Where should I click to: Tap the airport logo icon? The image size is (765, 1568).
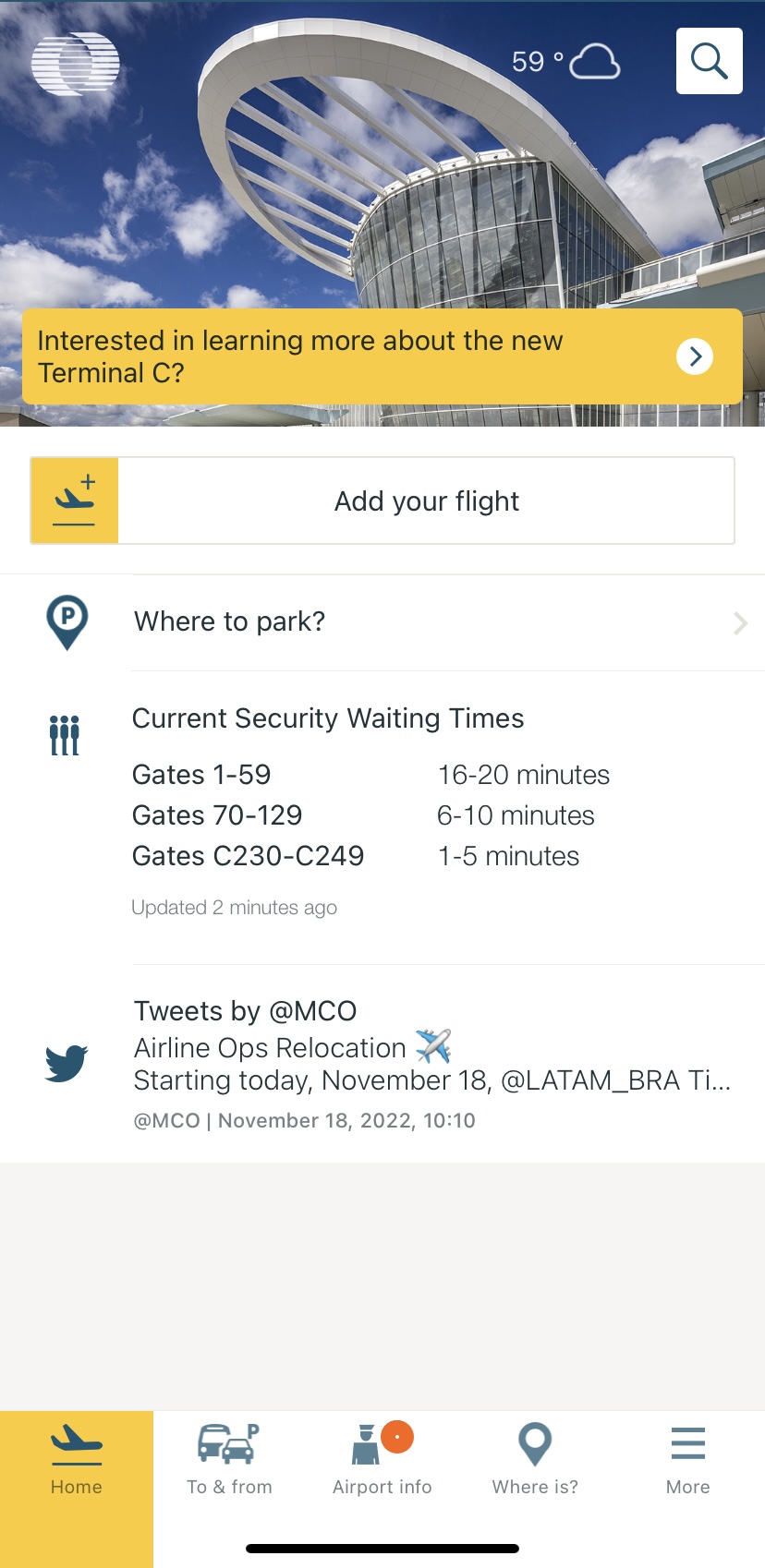tap(75, 64)
